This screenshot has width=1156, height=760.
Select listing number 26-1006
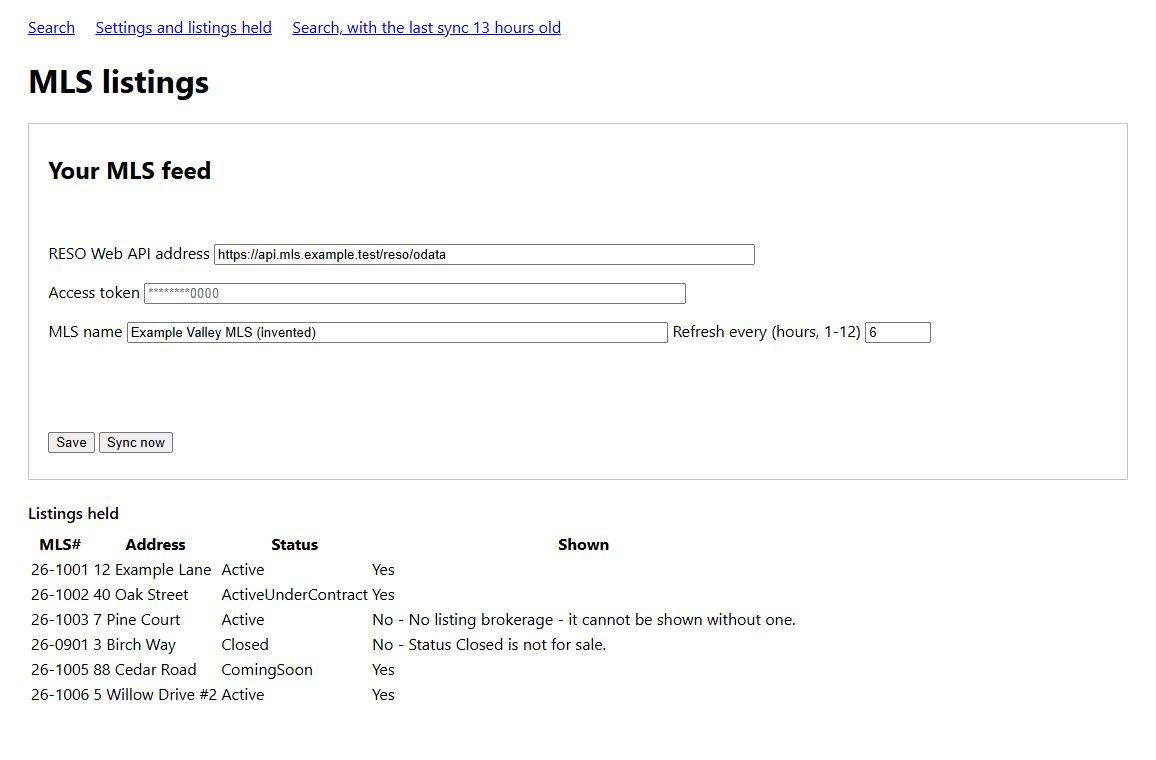(60, 695)
